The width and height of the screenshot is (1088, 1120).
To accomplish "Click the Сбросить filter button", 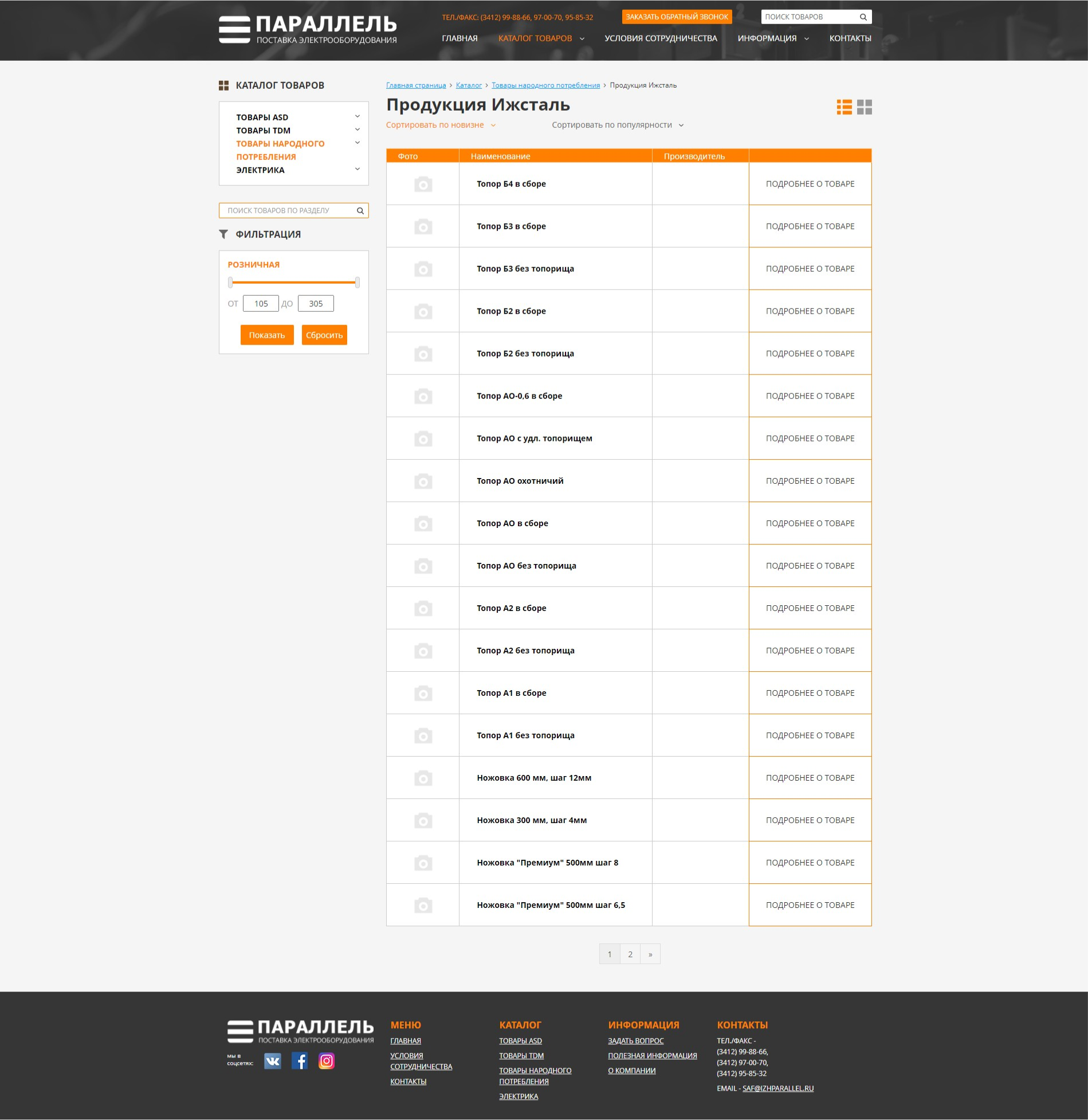I will [324, 335].
